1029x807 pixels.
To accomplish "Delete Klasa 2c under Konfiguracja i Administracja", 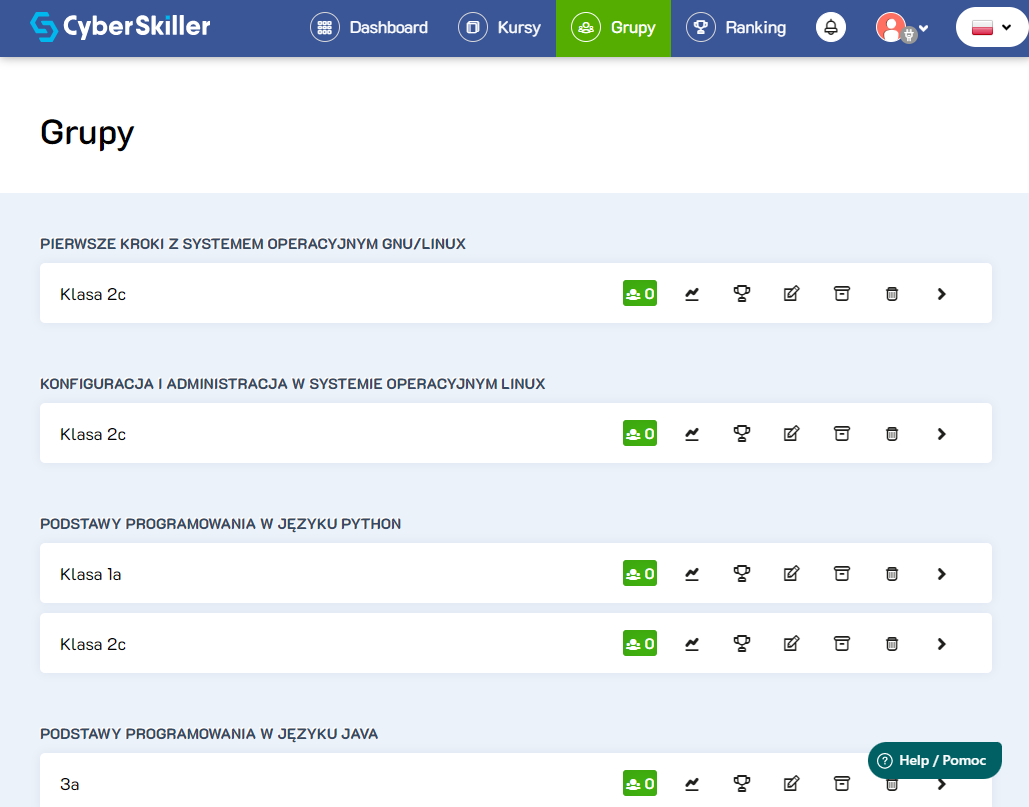I will [x=892, y=434].
